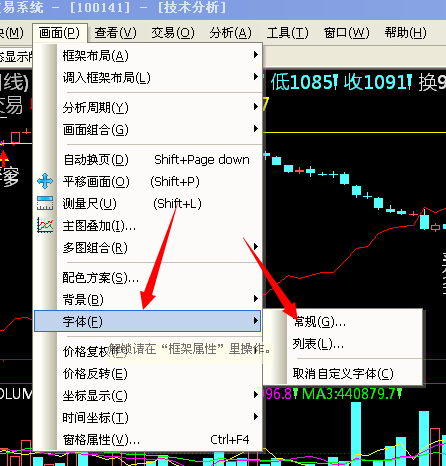This screenshot has height=466, width=446.
Task: Expand the 时间坐标(T) submenu arrow
Action: 256,417
